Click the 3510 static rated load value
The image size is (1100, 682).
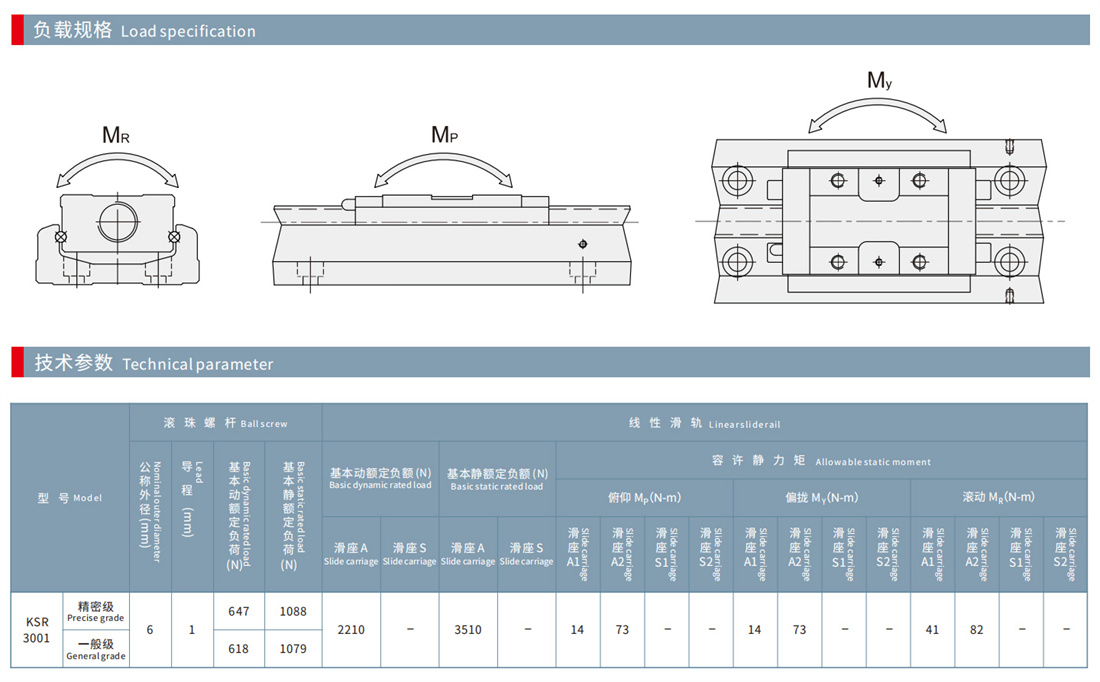[x=468, y=630]
